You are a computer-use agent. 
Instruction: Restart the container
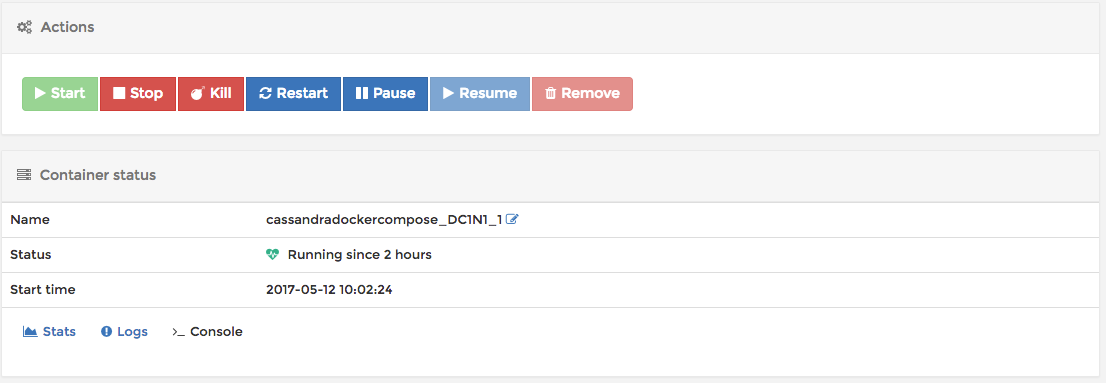(x=293, y=94)
